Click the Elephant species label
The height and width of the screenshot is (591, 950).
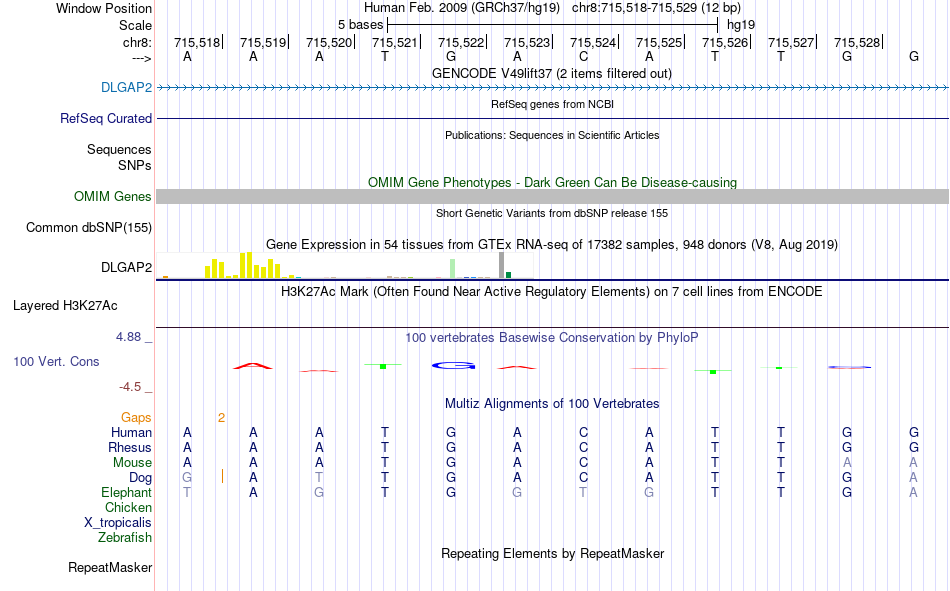click(127, 492)
